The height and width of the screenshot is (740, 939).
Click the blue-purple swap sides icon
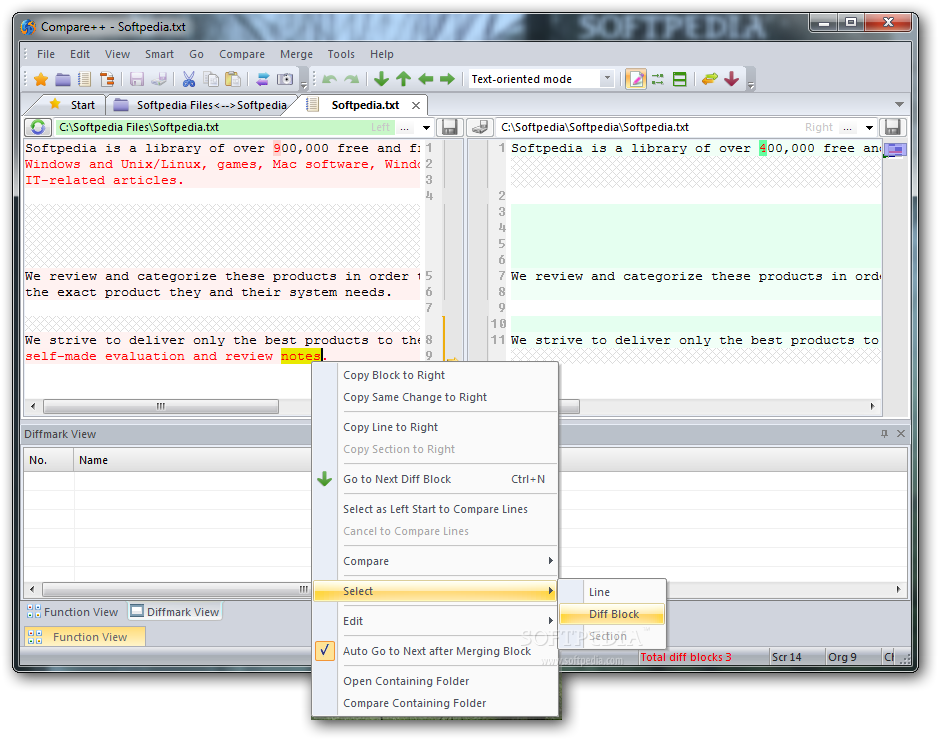click(x=262, y=79)
